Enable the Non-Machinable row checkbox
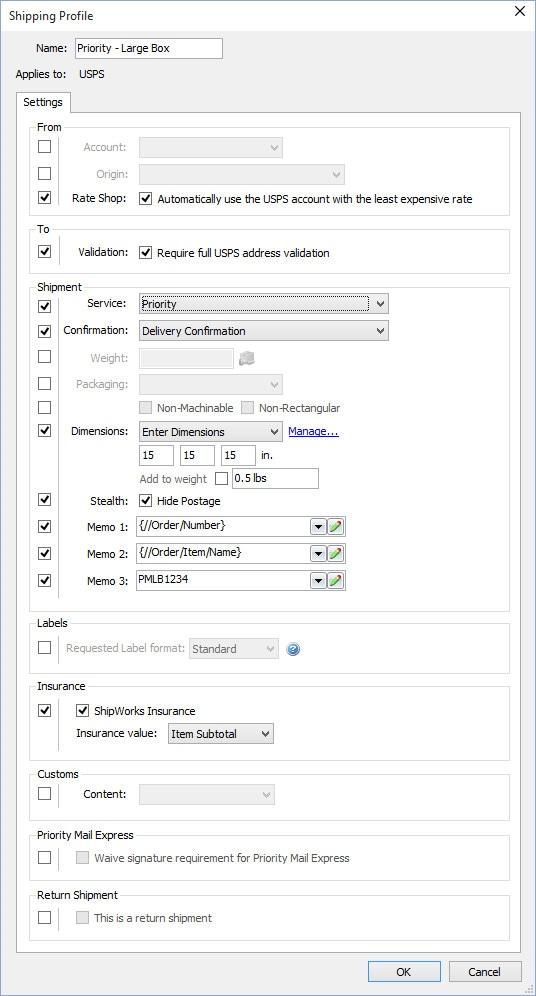Viewport: 536px width, 996px height. tap(44, 407)
